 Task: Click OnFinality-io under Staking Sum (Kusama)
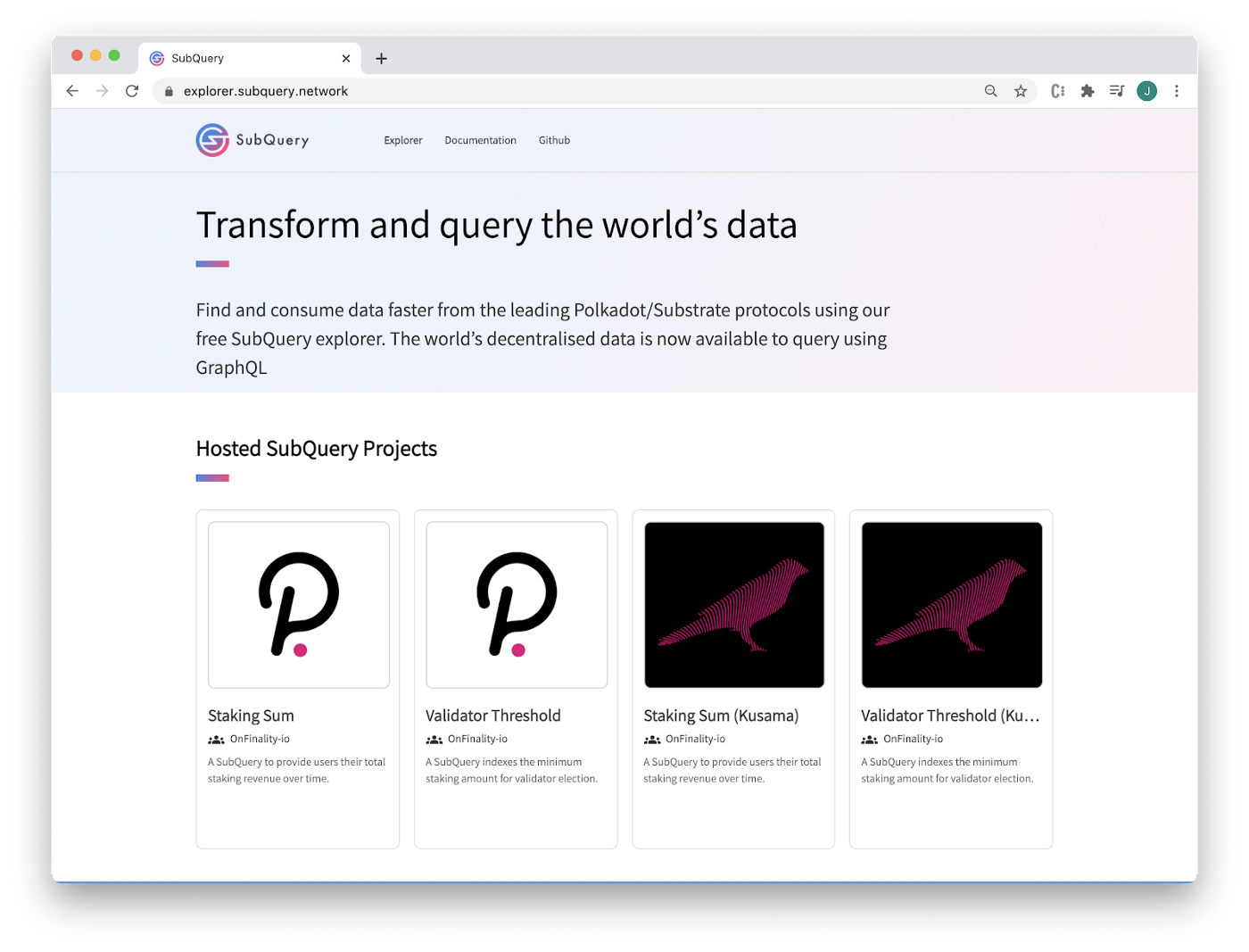[x=695, y=739]
